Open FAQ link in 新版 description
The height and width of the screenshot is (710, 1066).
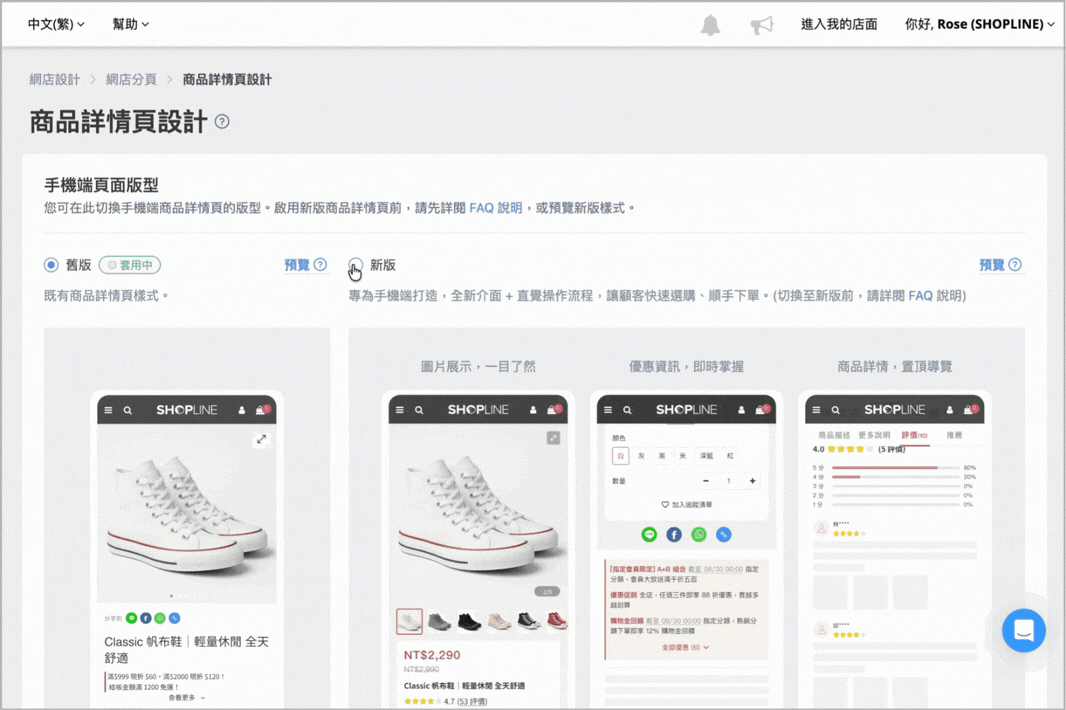(x=921, y=296)
